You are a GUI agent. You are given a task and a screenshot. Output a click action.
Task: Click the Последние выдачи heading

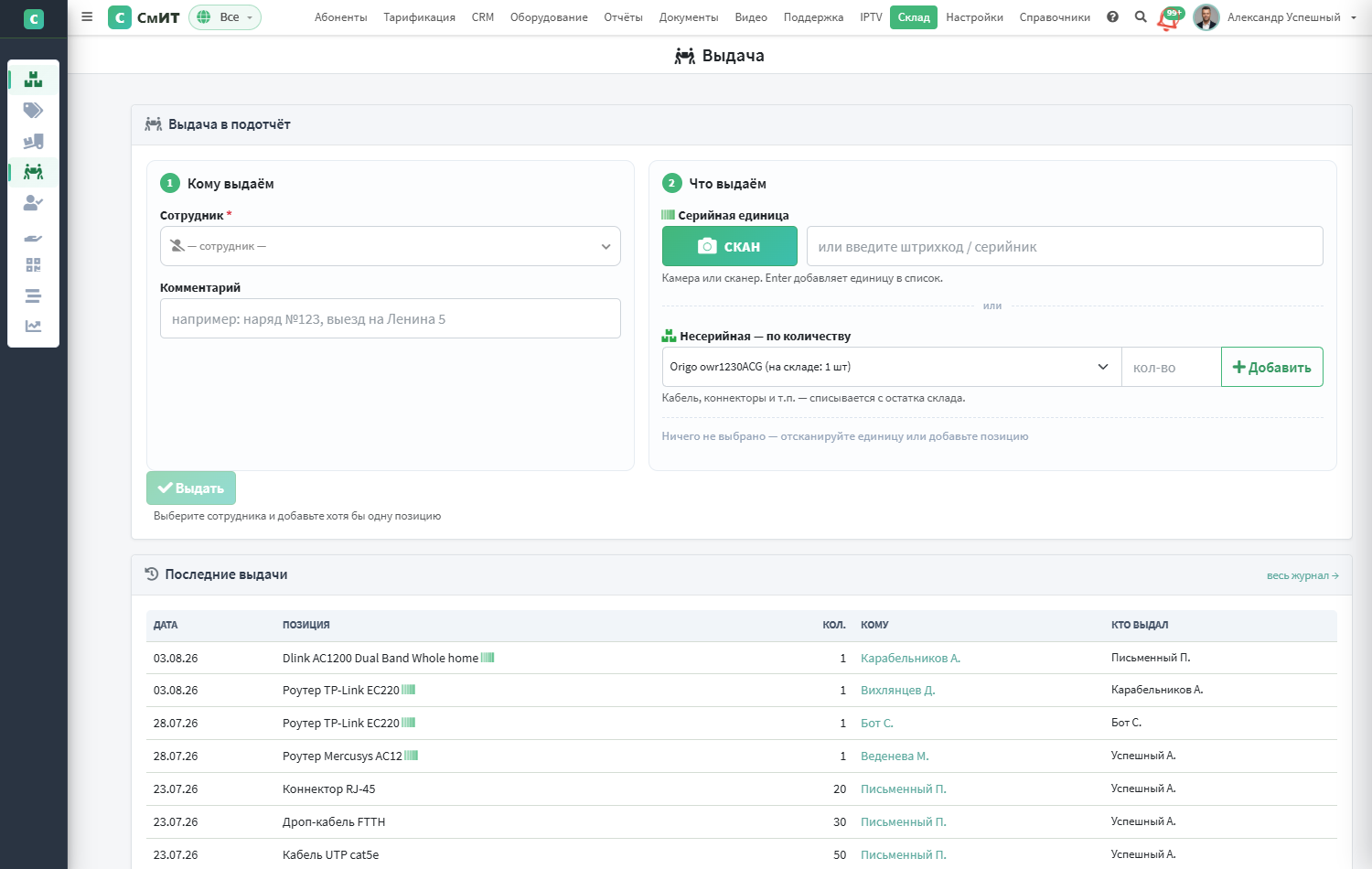coord(226,574)
